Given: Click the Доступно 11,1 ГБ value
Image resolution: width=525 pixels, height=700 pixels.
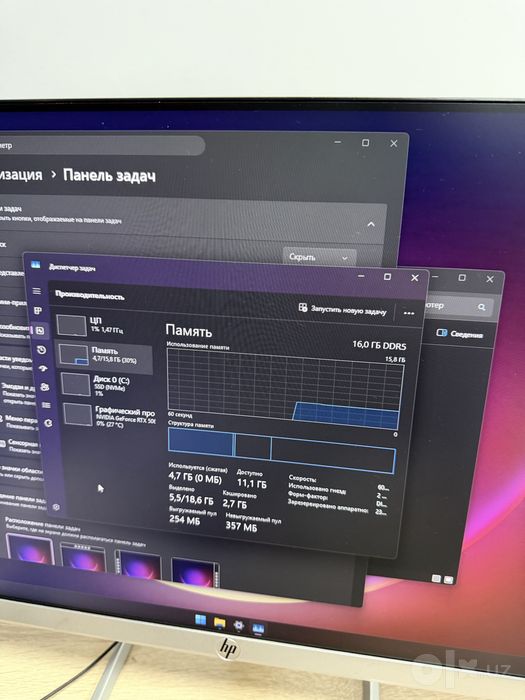Looking at the screenshot, I should click(252, 483).
